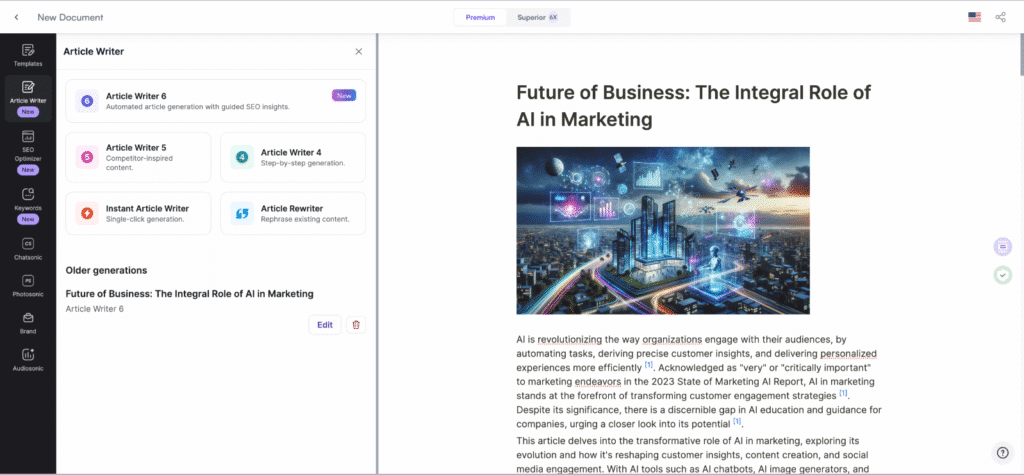Click the share icon in header
Viewport: 1024px width, 475px height.
click(x=1000, y=17)
